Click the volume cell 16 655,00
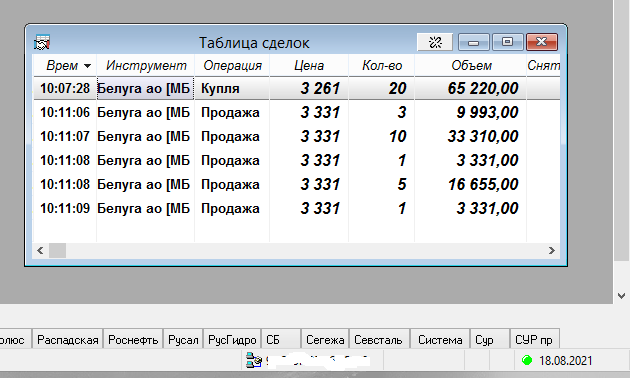The width and height of the screenshot is (644, 378). (471, 184)
